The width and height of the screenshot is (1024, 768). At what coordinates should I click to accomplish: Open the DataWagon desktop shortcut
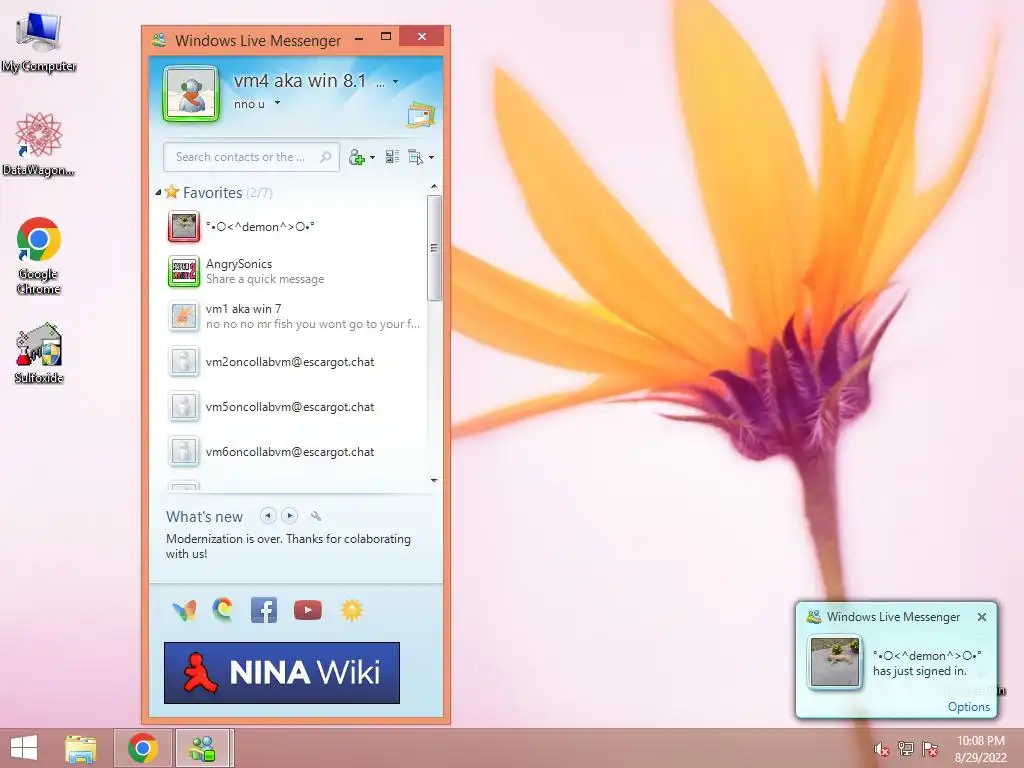tap(39, 144)
